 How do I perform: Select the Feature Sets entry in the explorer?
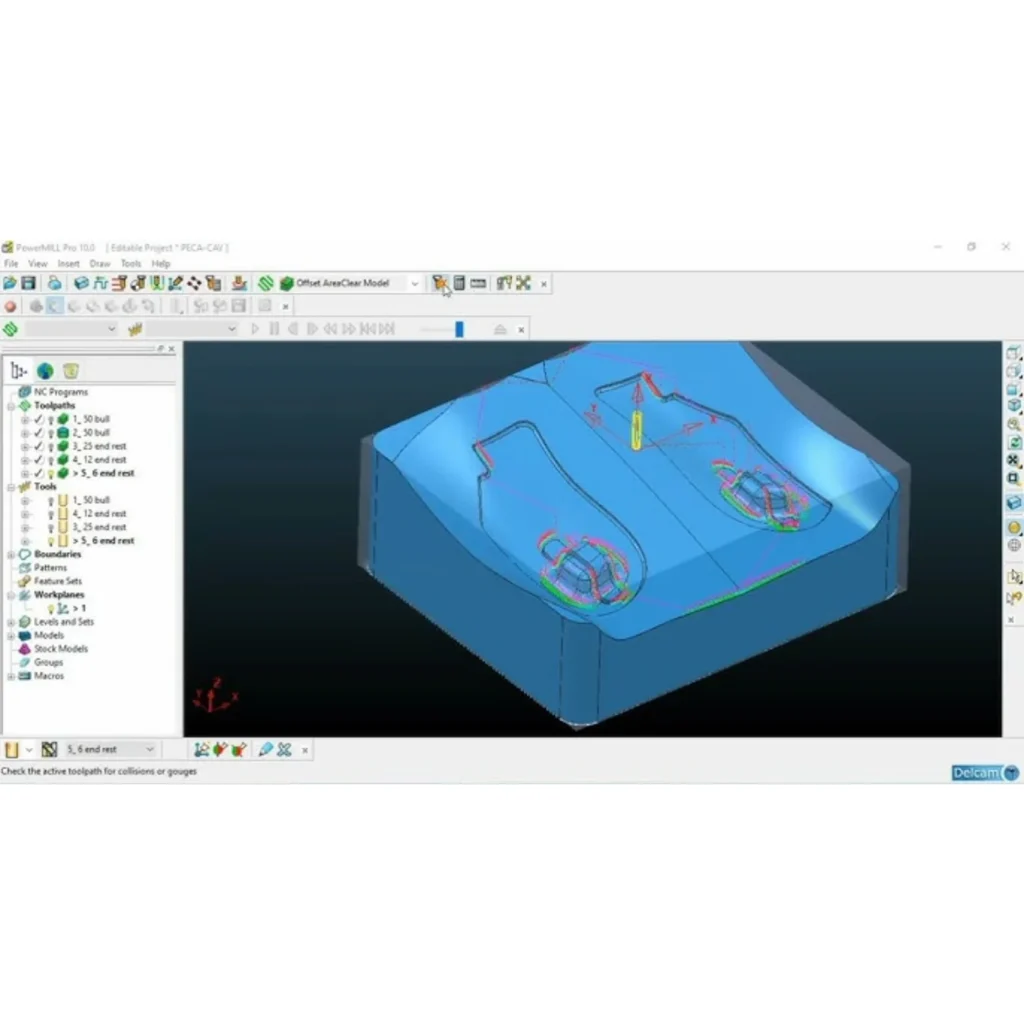tap(57, 581)
